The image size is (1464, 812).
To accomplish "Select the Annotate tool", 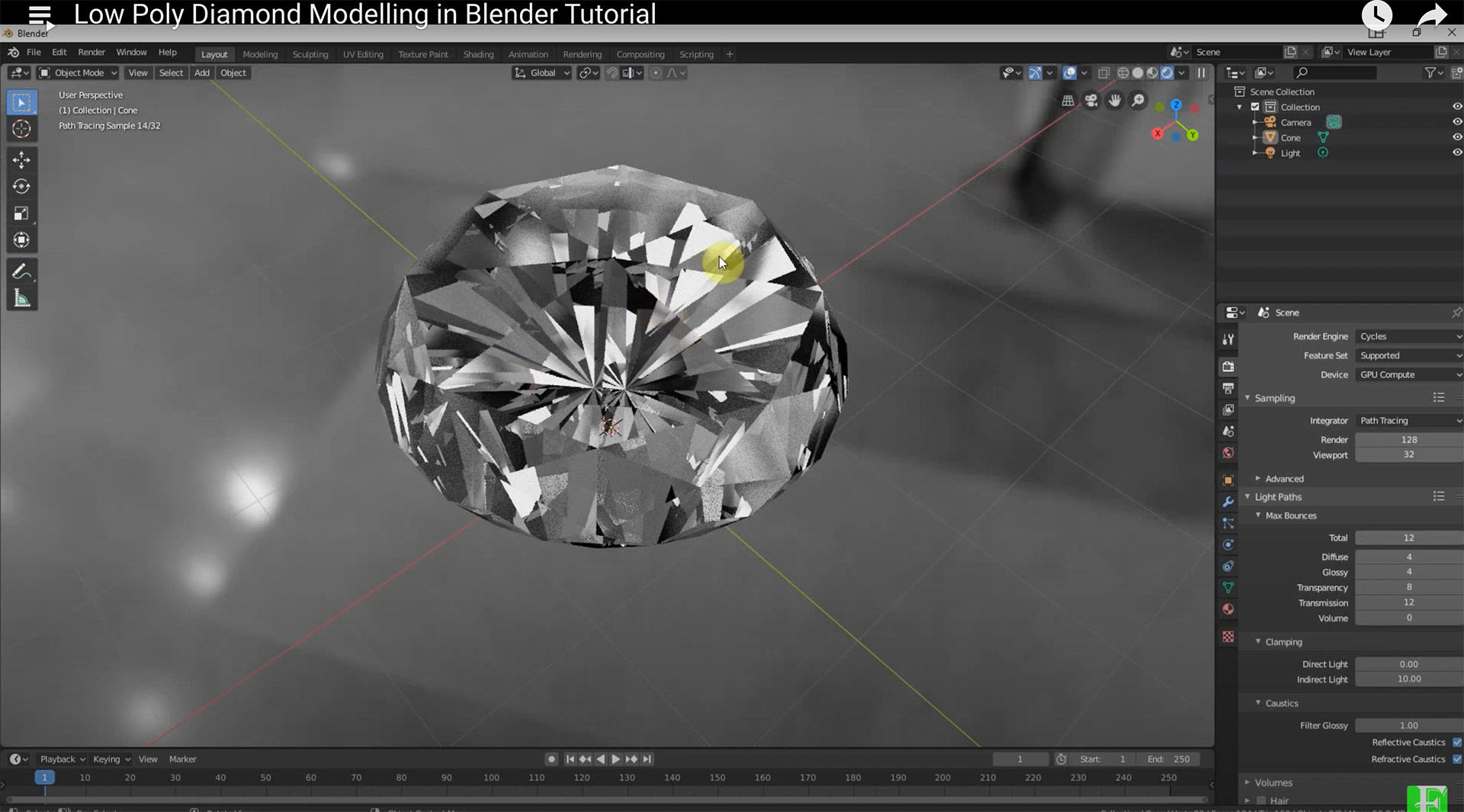I will [21, 271].
